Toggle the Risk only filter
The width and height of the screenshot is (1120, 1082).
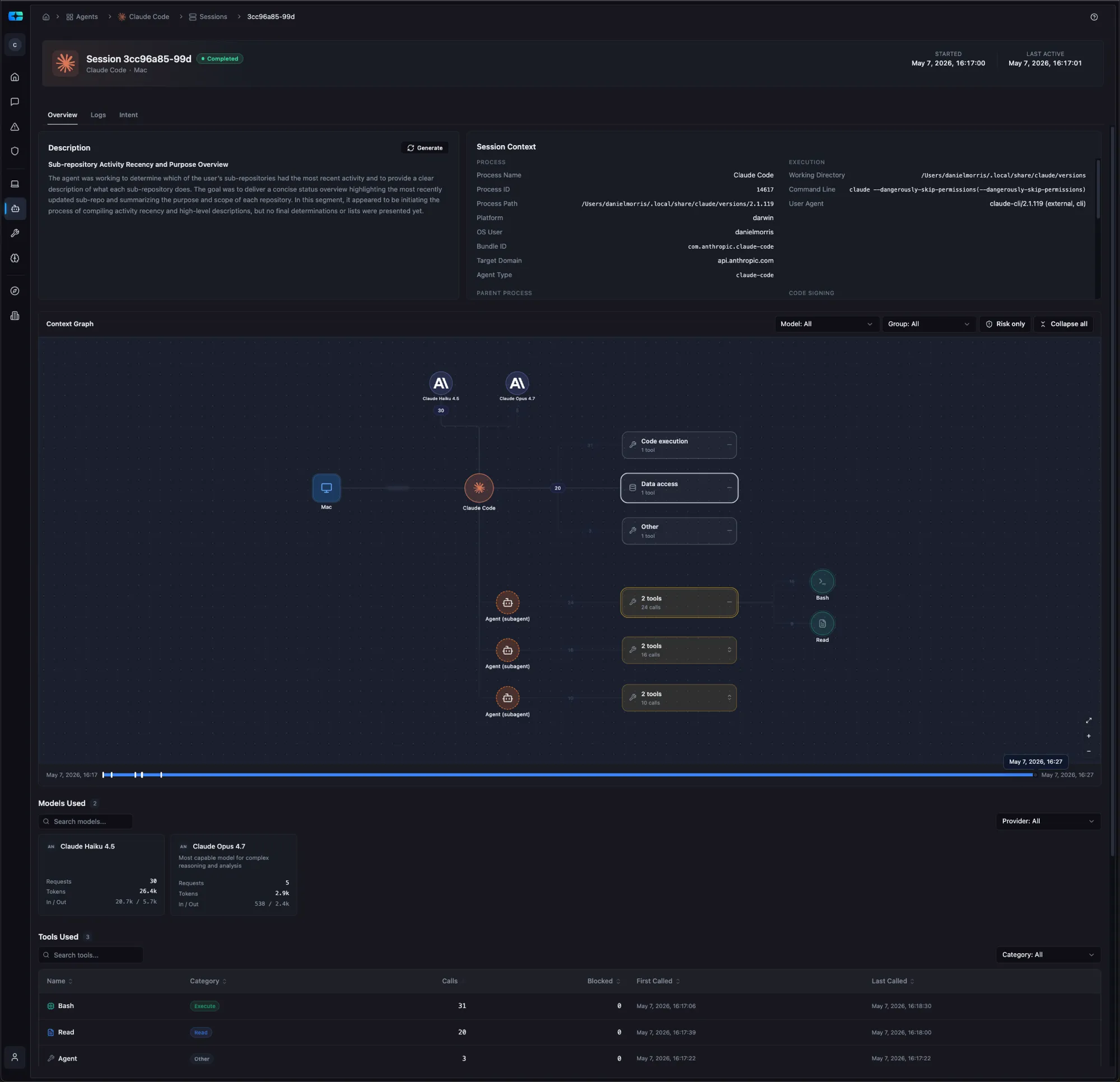click(1005, 324)
